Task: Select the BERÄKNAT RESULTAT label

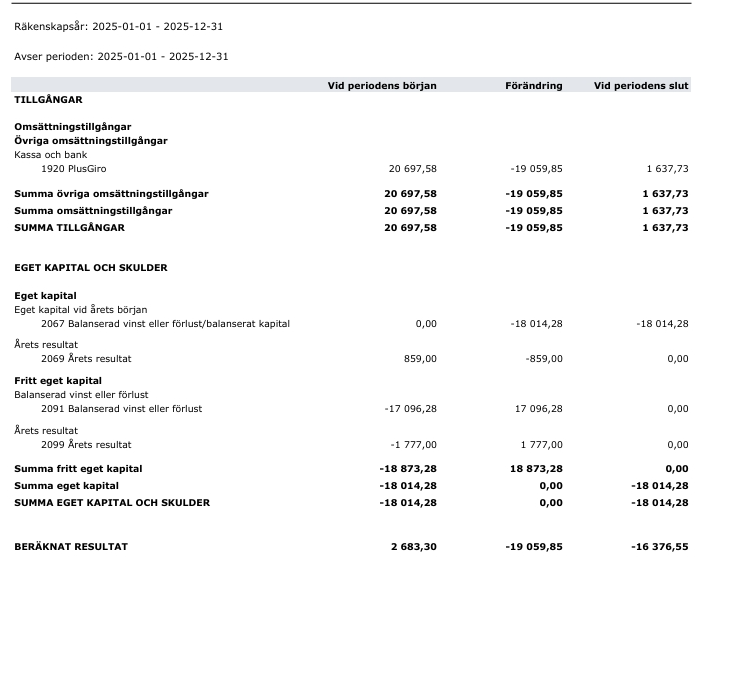Action: (x=71, y=547)
